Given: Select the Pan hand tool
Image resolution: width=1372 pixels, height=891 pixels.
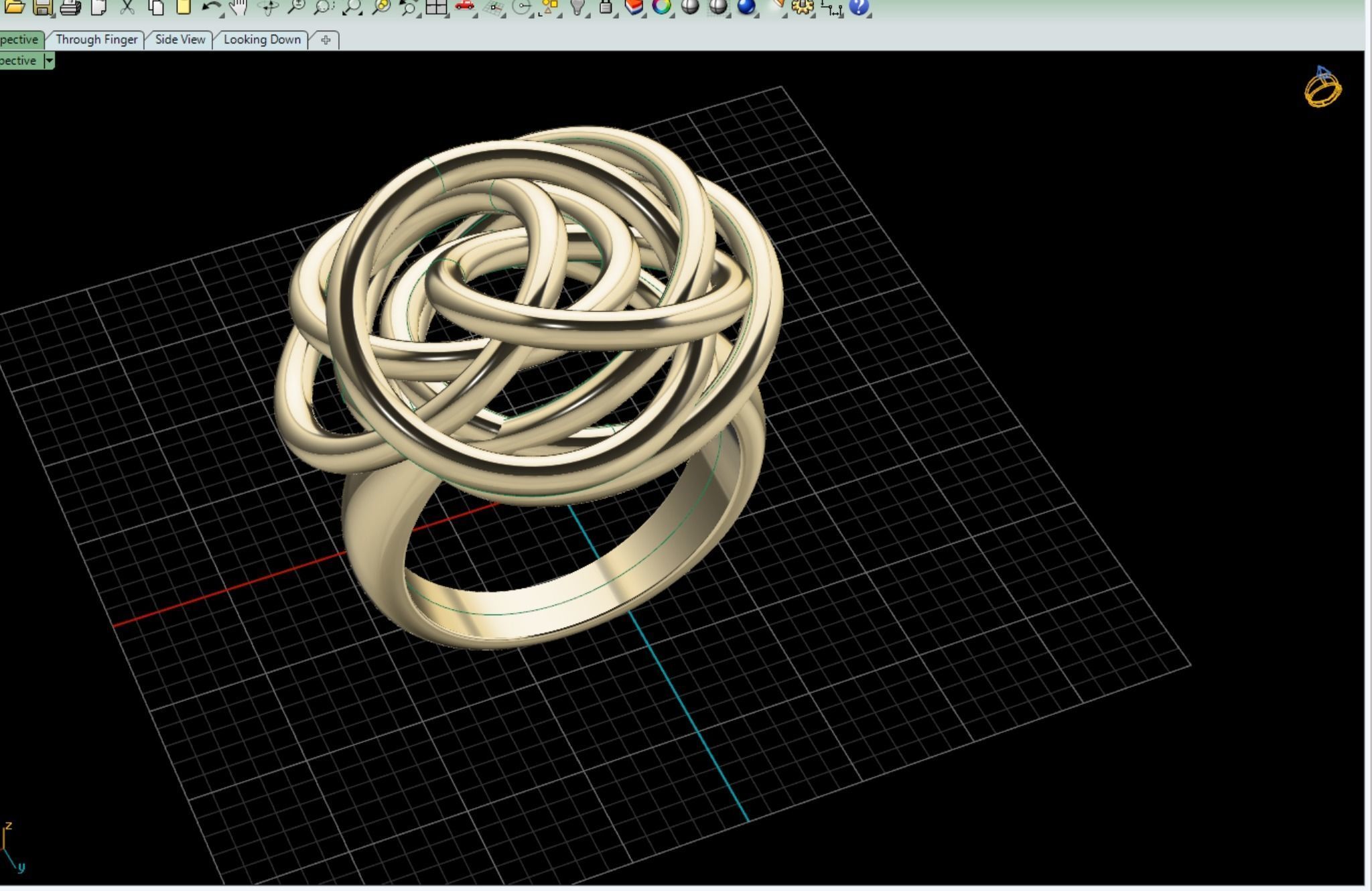Looking at the screenshot, I should (238, 7).
